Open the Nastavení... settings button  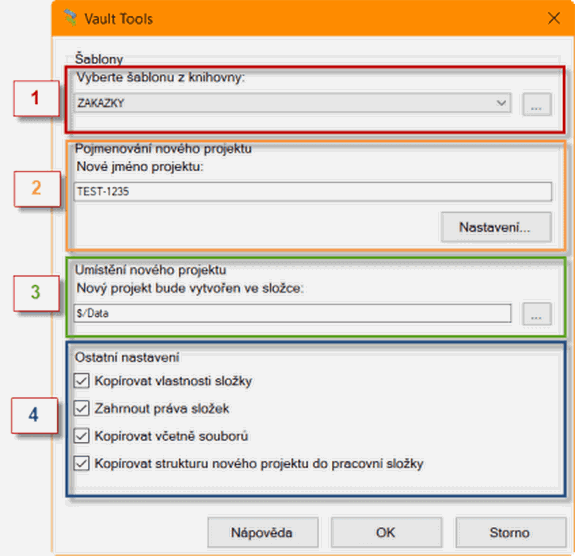pos(496,227)
